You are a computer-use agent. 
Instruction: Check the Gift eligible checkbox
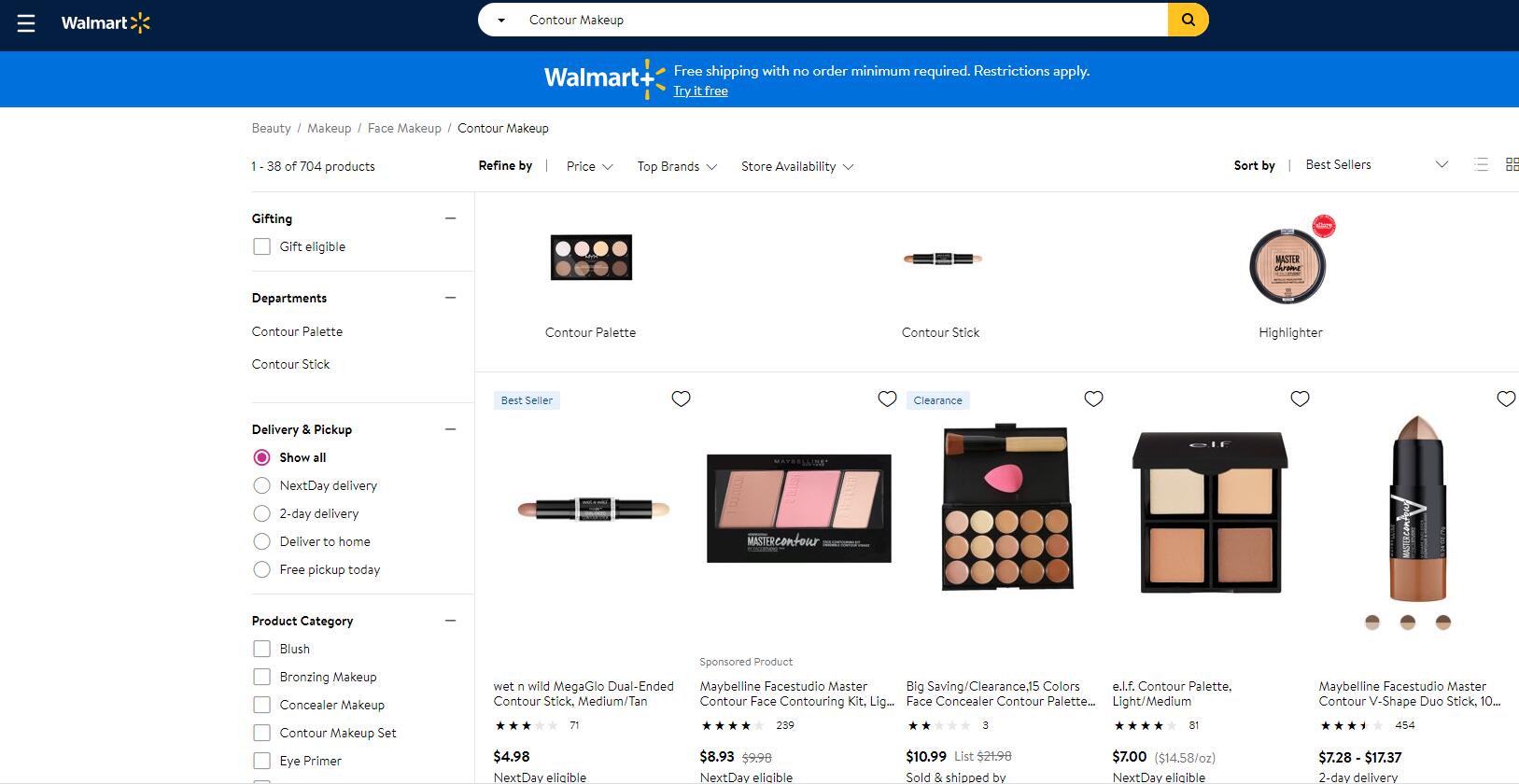tap(262, 247)
